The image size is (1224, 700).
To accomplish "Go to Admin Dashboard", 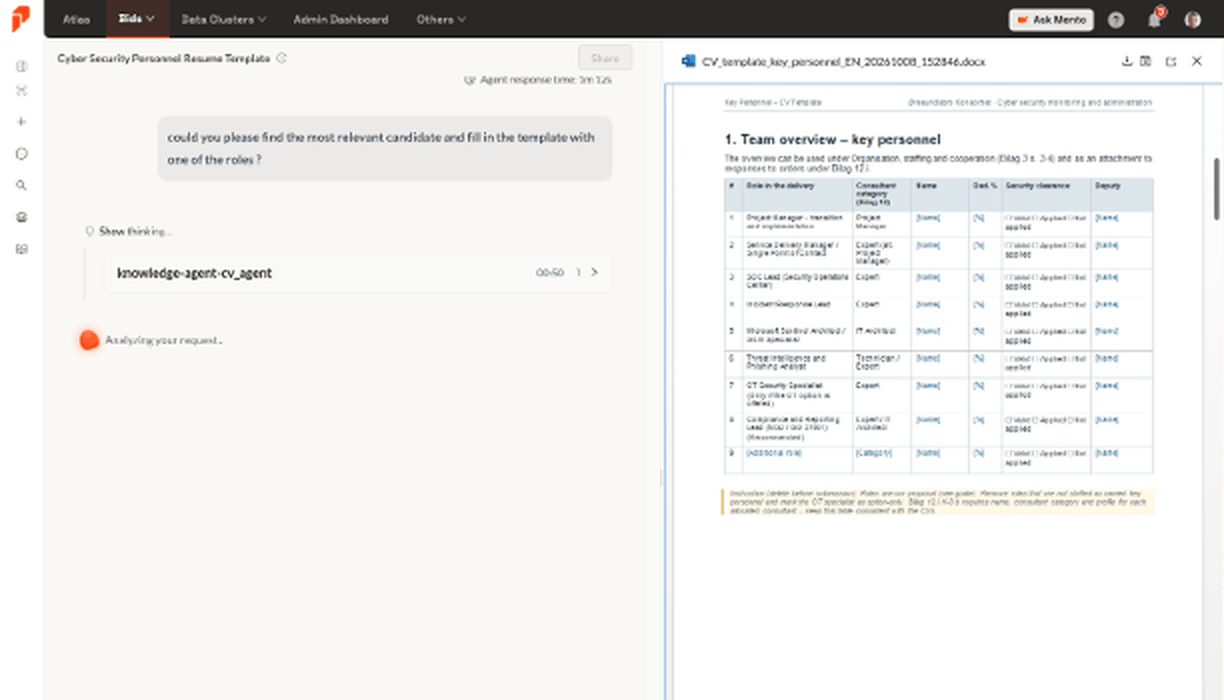I will 341,19.
